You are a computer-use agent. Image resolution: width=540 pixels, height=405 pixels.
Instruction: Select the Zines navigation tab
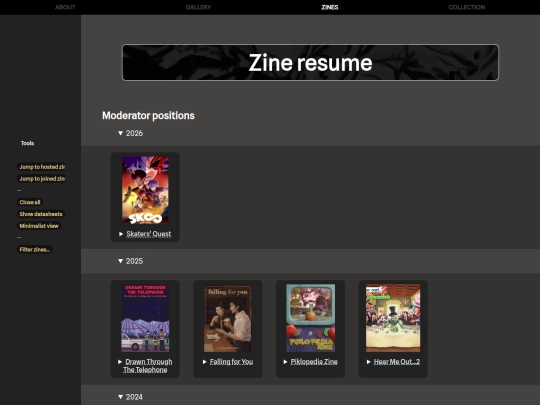click(x=330, y=7)
